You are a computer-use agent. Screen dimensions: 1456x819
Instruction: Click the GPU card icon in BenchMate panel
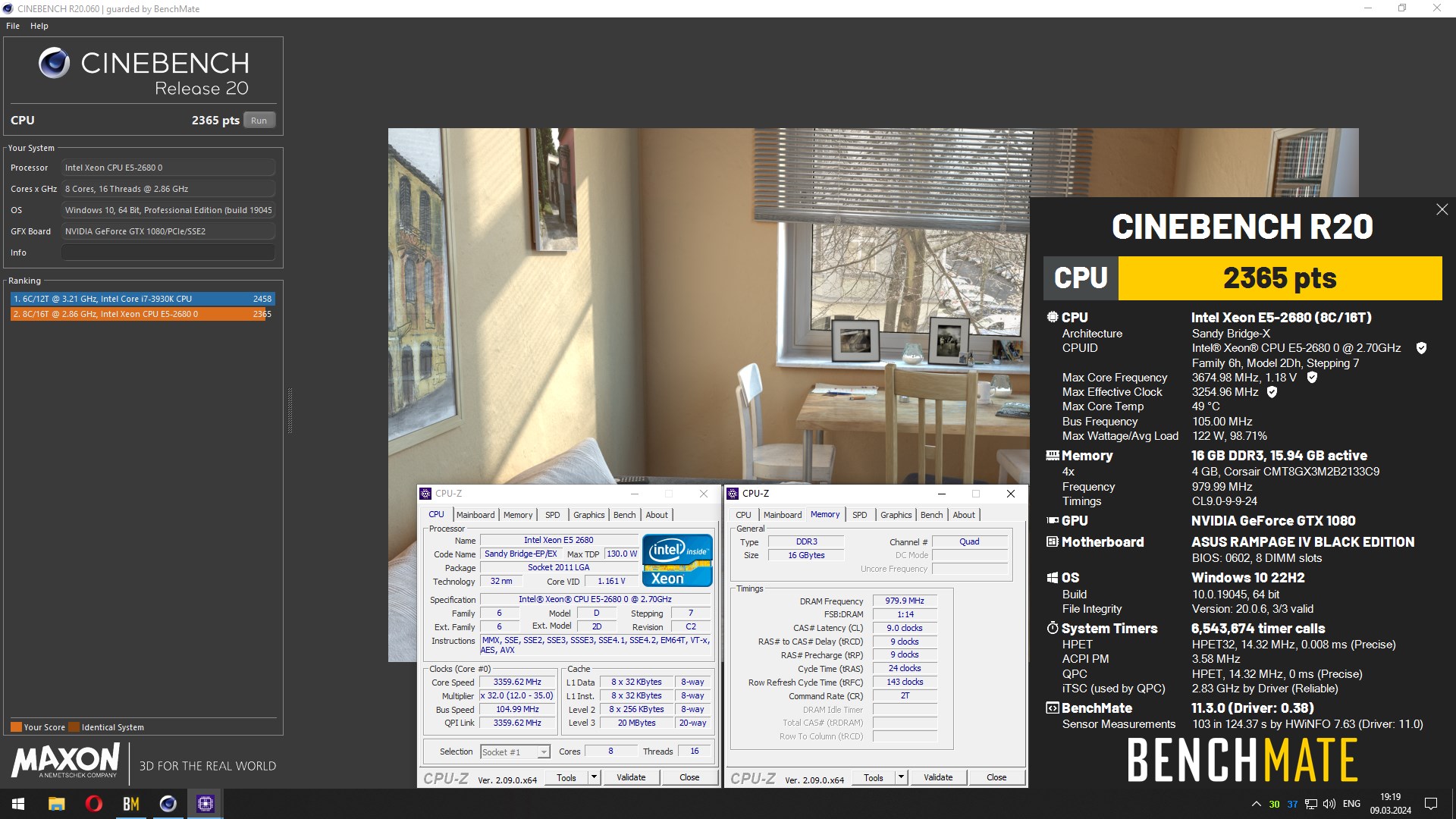(1053, 520)
